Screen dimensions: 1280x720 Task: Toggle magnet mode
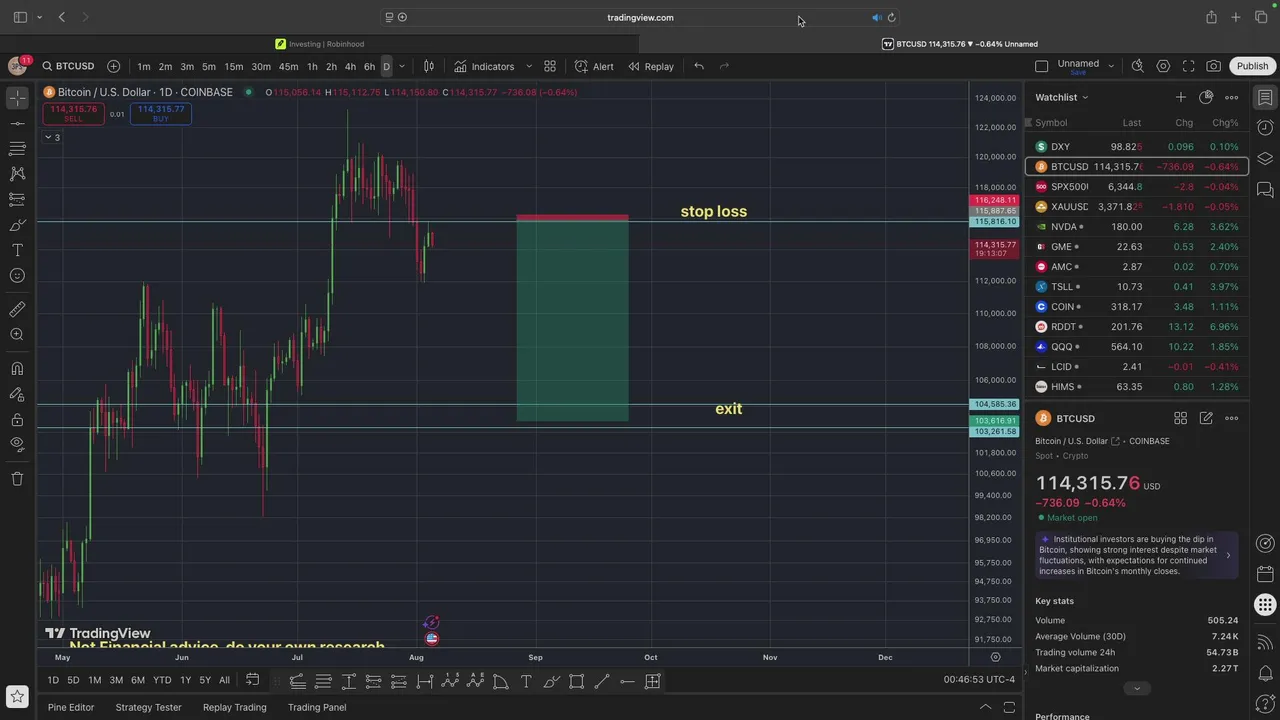[17, 369]
